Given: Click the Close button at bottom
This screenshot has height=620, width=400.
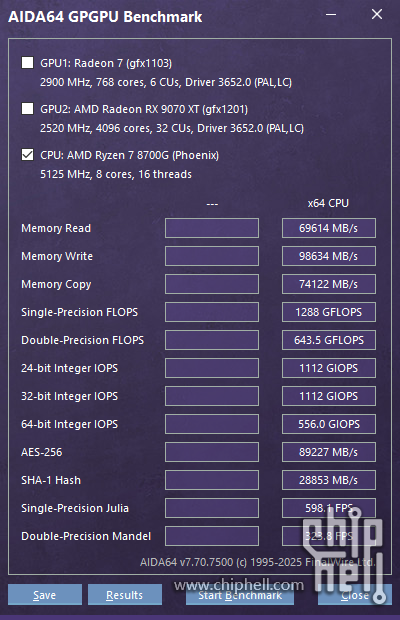Looking at the screenshot, I should [x=355, y=595].
